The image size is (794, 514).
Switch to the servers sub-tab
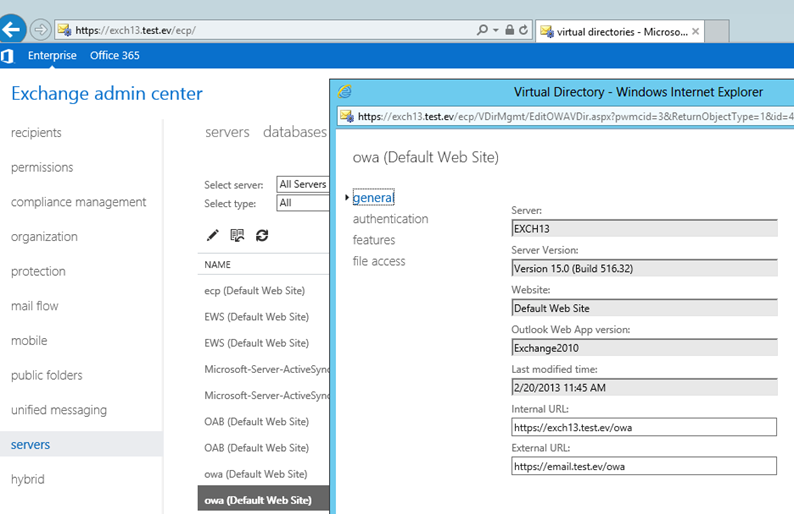[x=227, y=132]
